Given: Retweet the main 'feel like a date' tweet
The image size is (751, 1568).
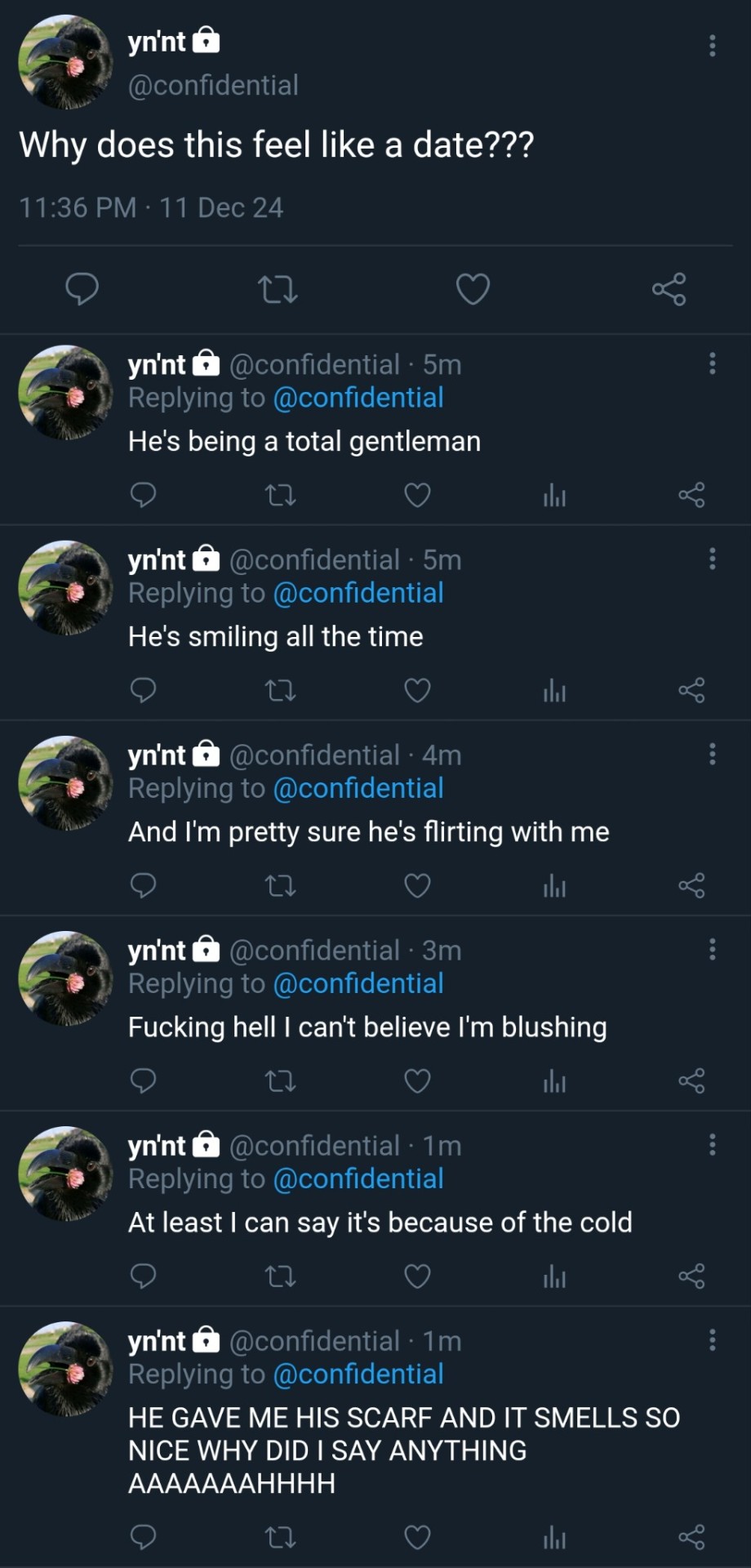Looking at the screenshot, I should tap(278, 290).
